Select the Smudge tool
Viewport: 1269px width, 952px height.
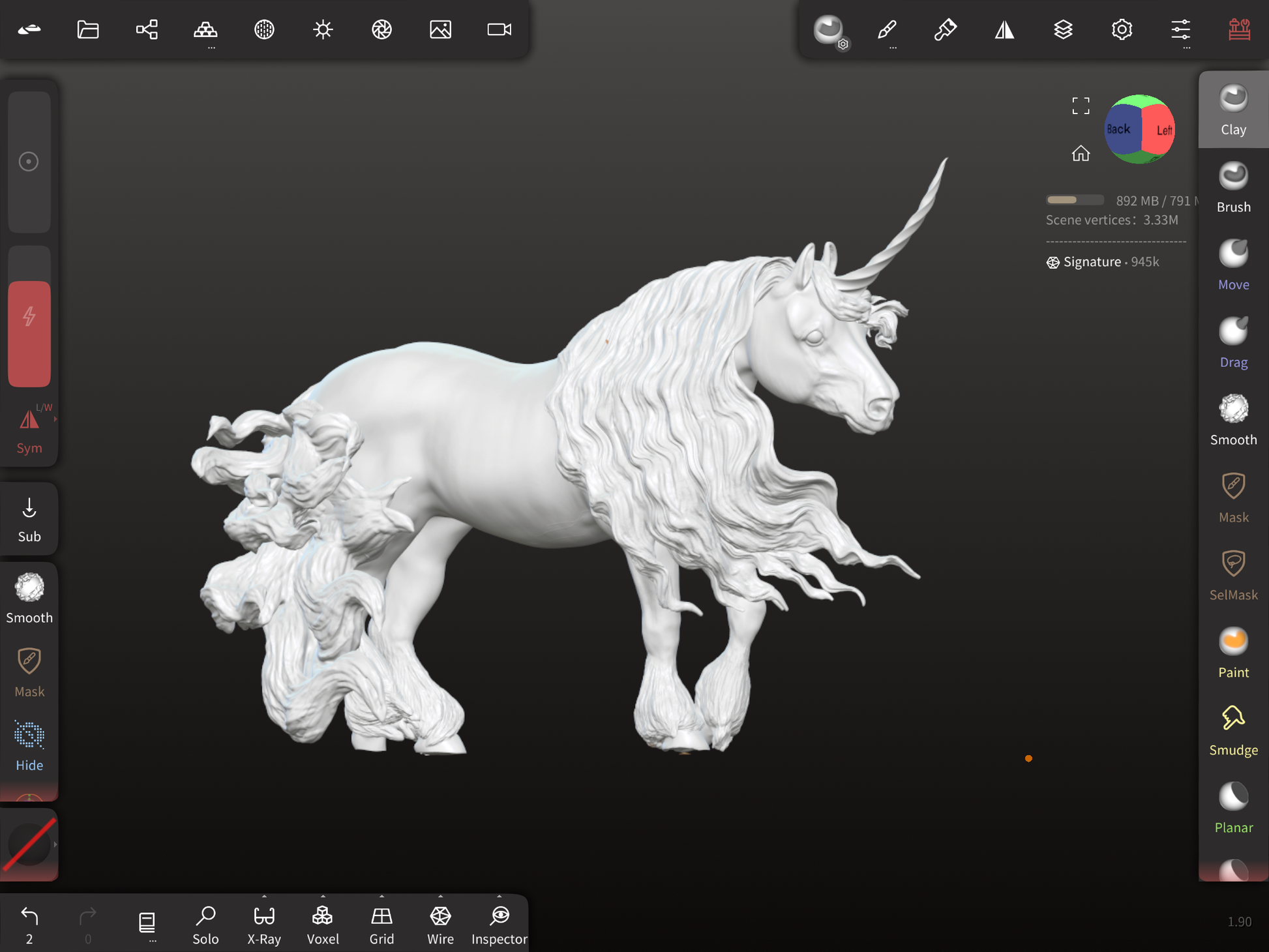pos(1232,730)
